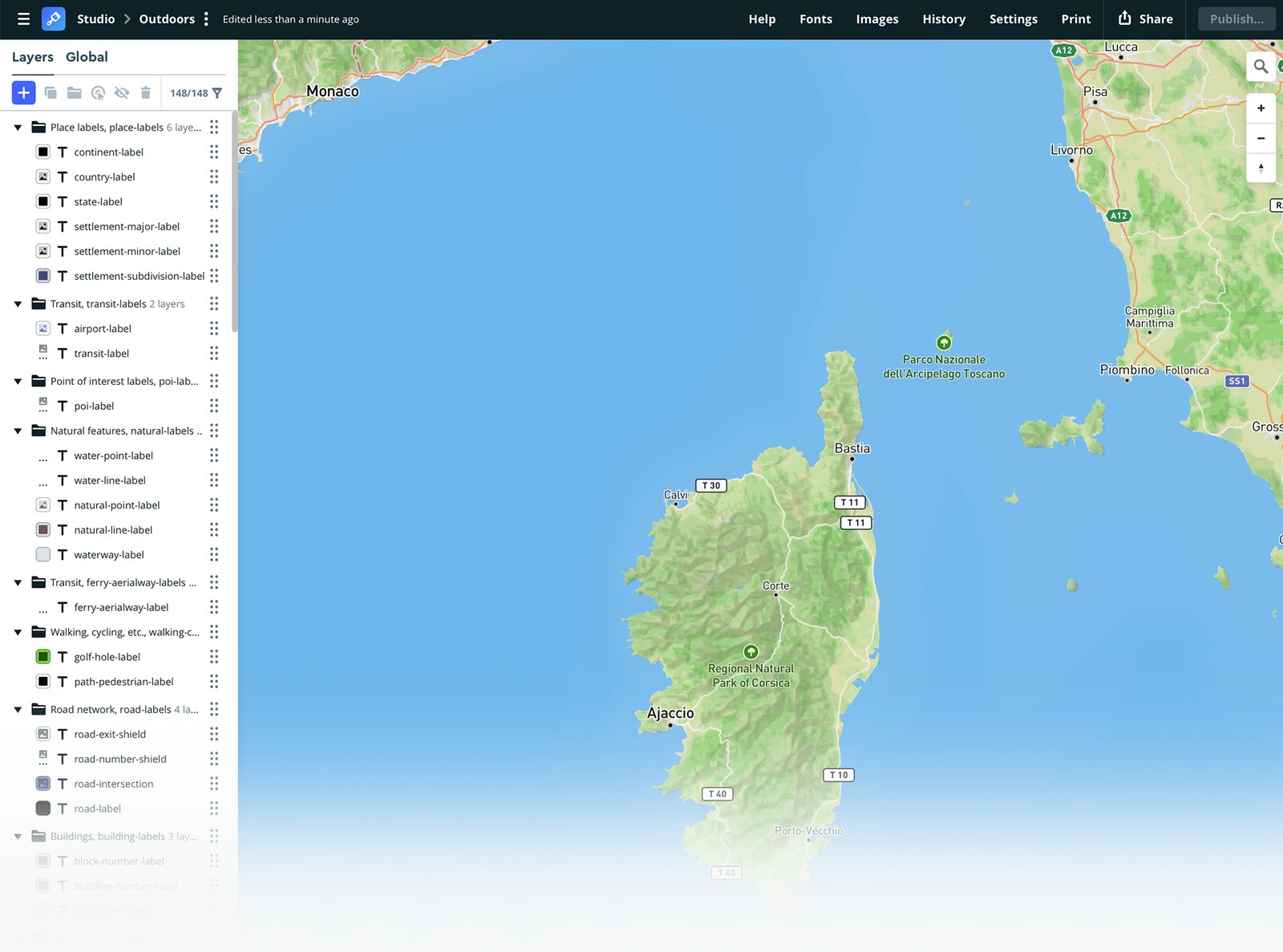1283x952 pixels.
Task: Open the Help menu
Action: [x=762, y=19]
